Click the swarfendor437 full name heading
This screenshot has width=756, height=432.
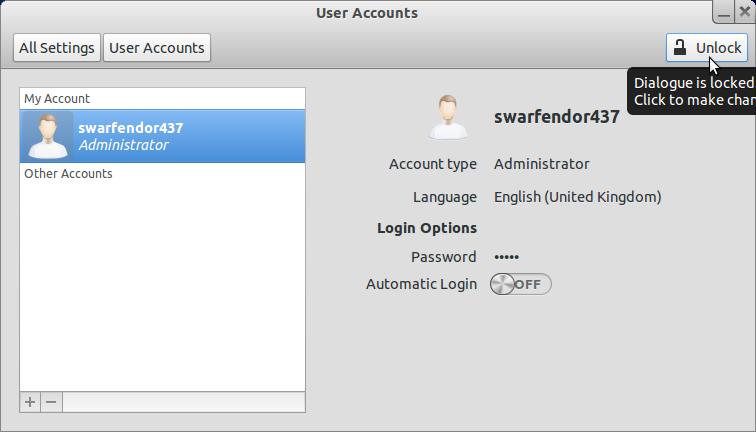(556, 117)
